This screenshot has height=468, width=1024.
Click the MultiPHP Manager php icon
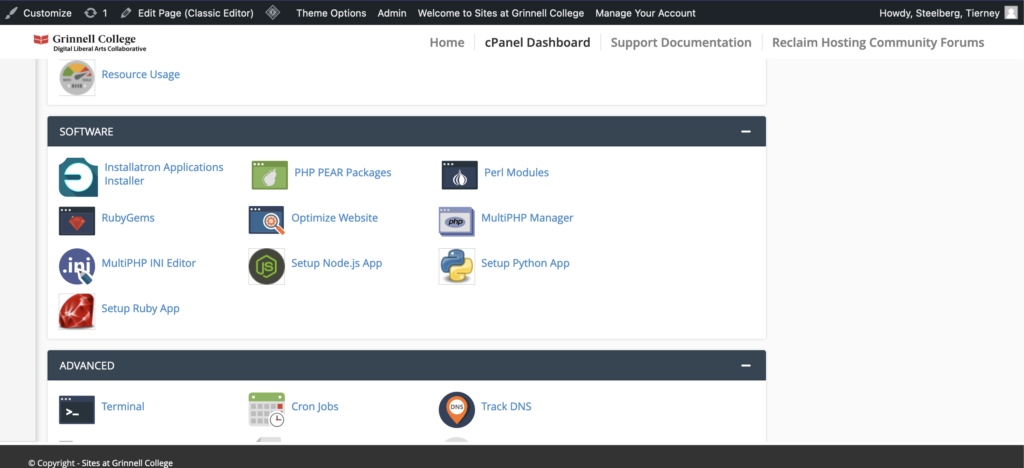coord(456,221)
